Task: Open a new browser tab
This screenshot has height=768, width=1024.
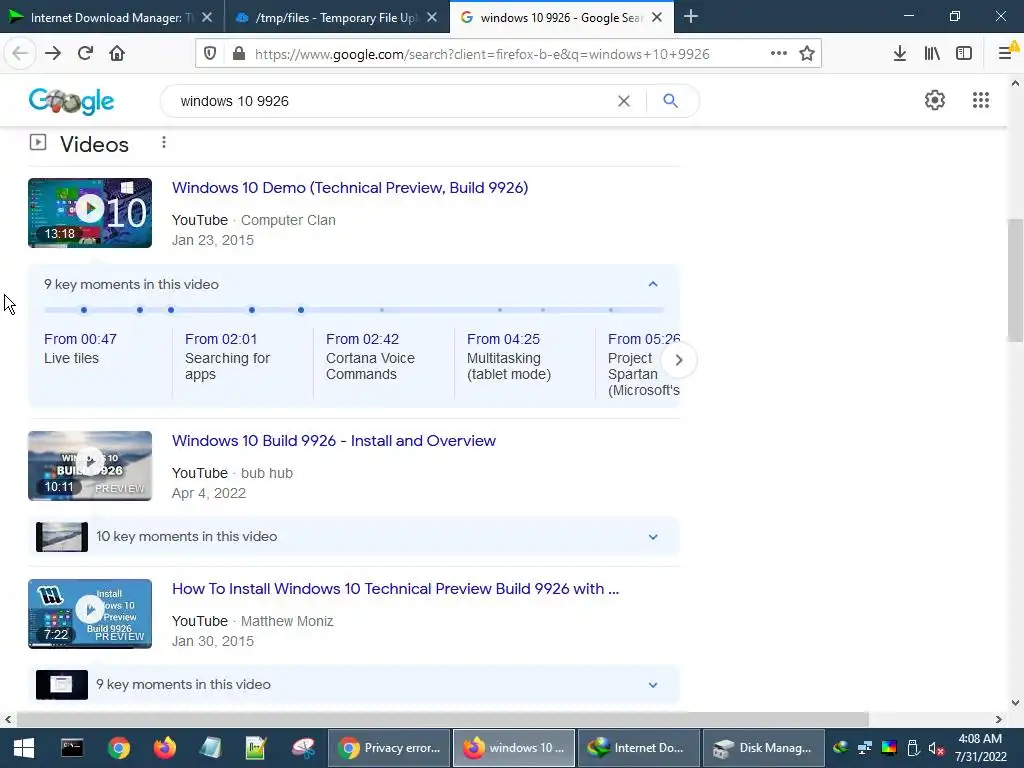Action: [x=690, y=17]
